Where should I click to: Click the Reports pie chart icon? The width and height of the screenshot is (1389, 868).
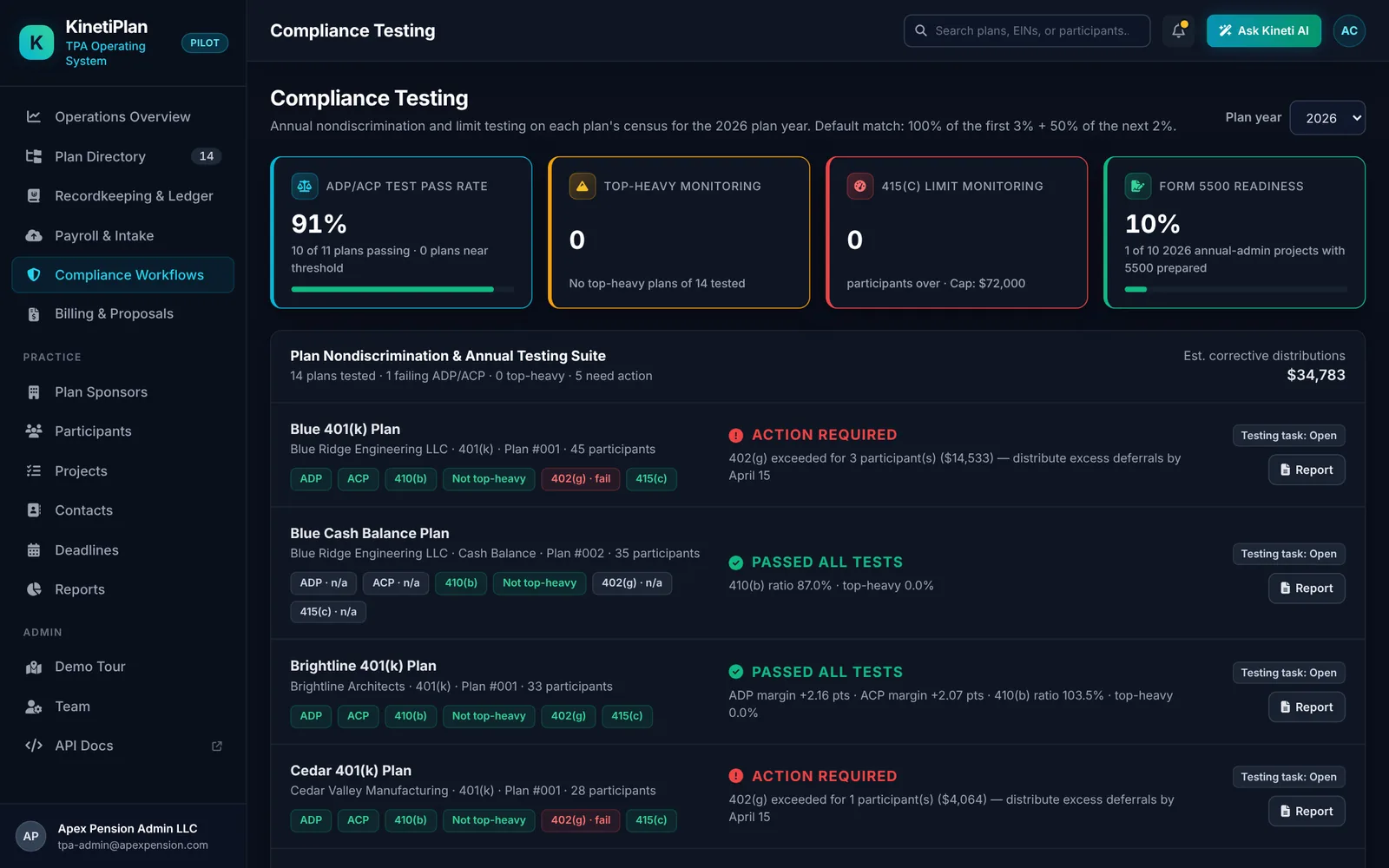pyautogui.click(x=34, y=589)
